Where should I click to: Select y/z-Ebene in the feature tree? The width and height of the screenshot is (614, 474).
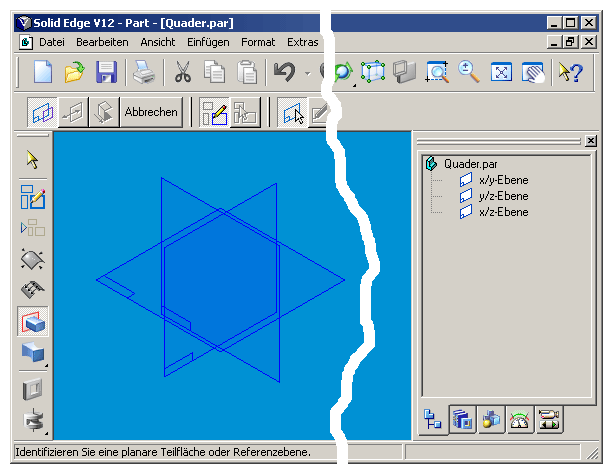(x=504, y=196)
